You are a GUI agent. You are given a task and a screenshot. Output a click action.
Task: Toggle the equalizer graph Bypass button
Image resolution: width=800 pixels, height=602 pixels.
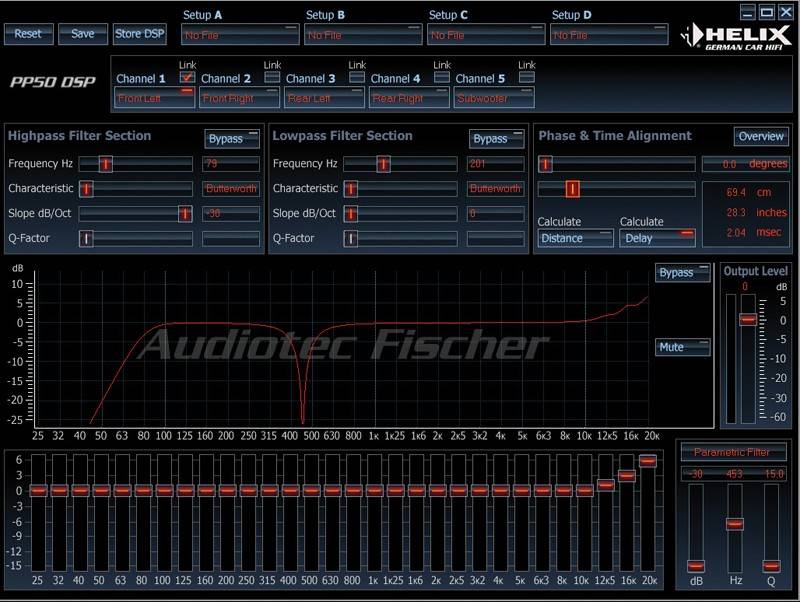tap(683, 273)
